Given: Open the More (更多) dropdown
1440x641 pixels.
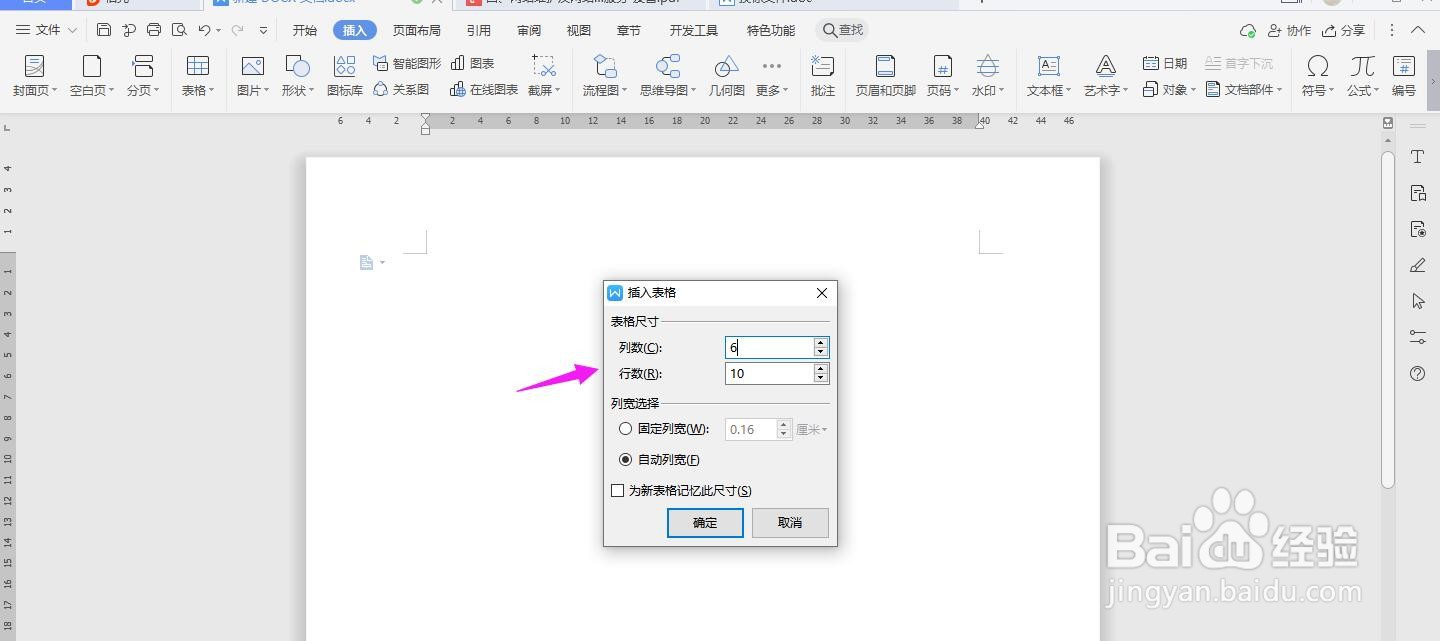Looking at the screenshot, I should tap(771, 75).
